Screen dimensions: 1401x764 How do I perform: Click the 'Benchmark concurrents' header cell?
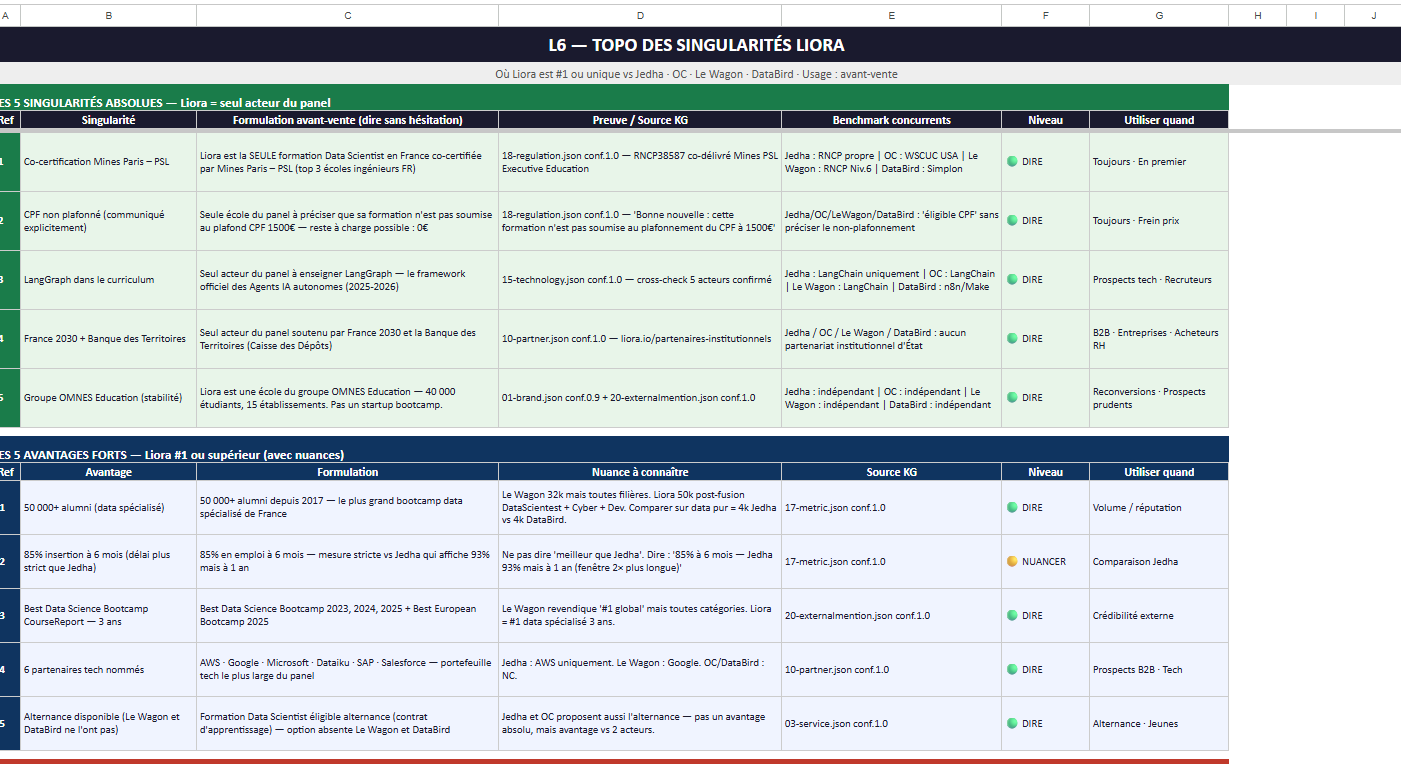(891, 120)
